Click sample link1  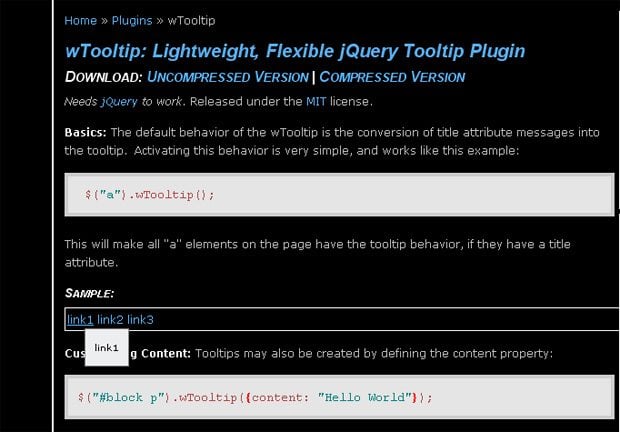80,319
